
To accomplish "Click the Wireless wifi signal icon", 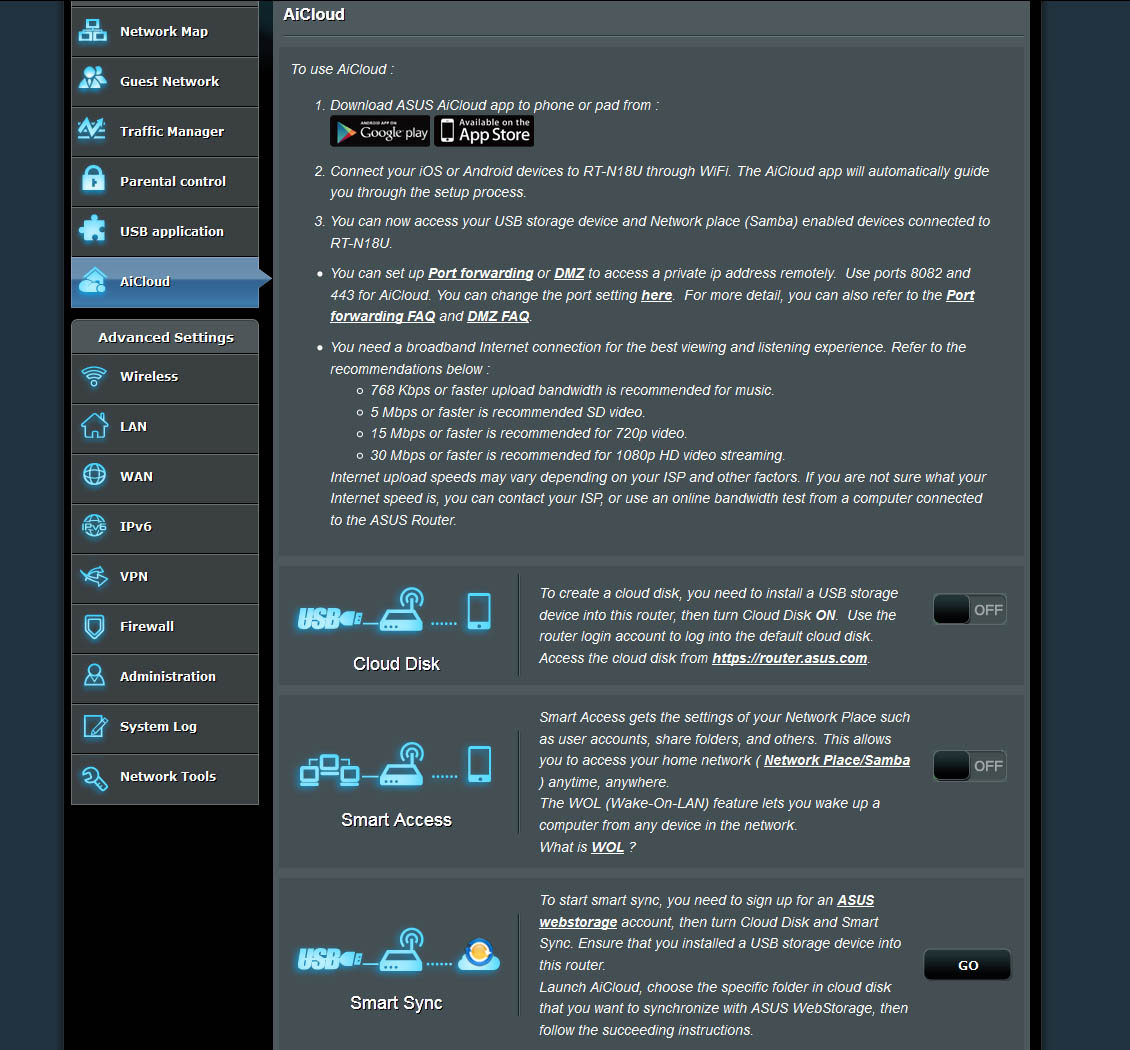I will [x=94, y=375].
